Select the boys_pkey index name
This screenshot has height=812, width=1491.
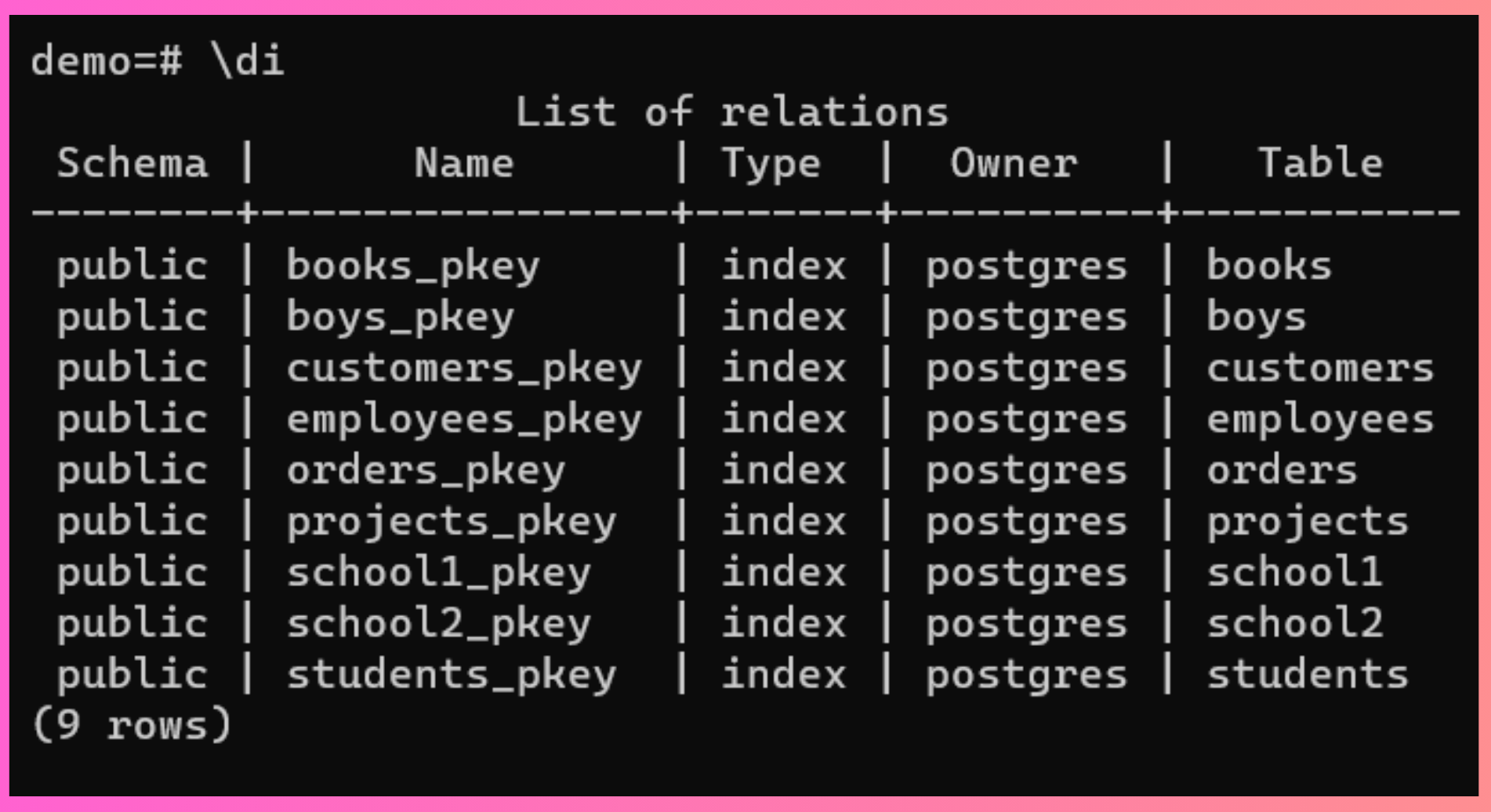(401, 317)
